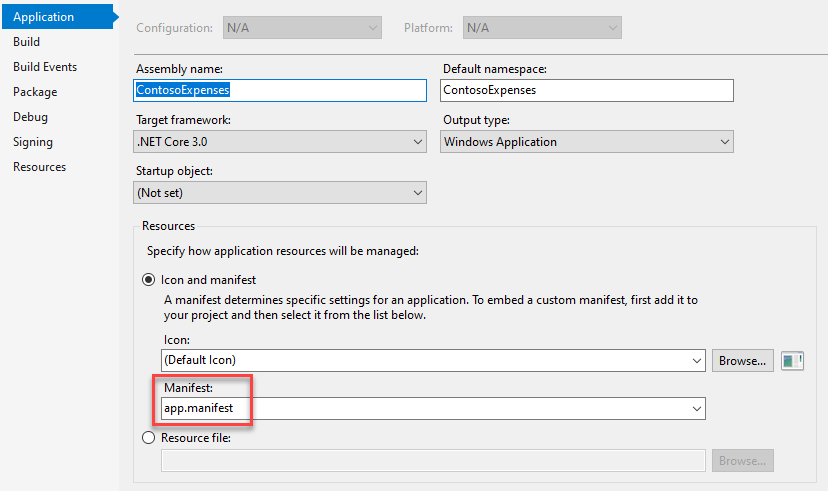Viewport: 828px width, 491px height.
Task: Expand the Manifest dropdown
Action: (433, 409)
